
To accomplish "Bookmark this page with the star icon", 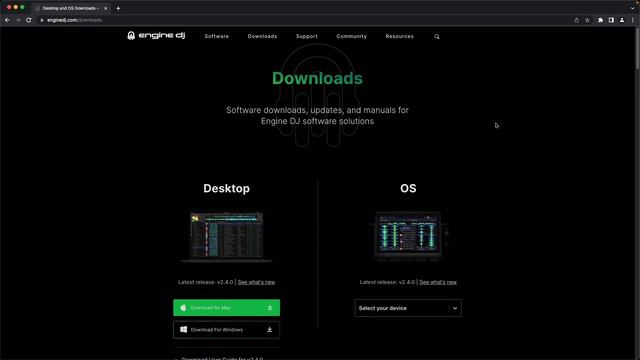I will coord(587,20).
